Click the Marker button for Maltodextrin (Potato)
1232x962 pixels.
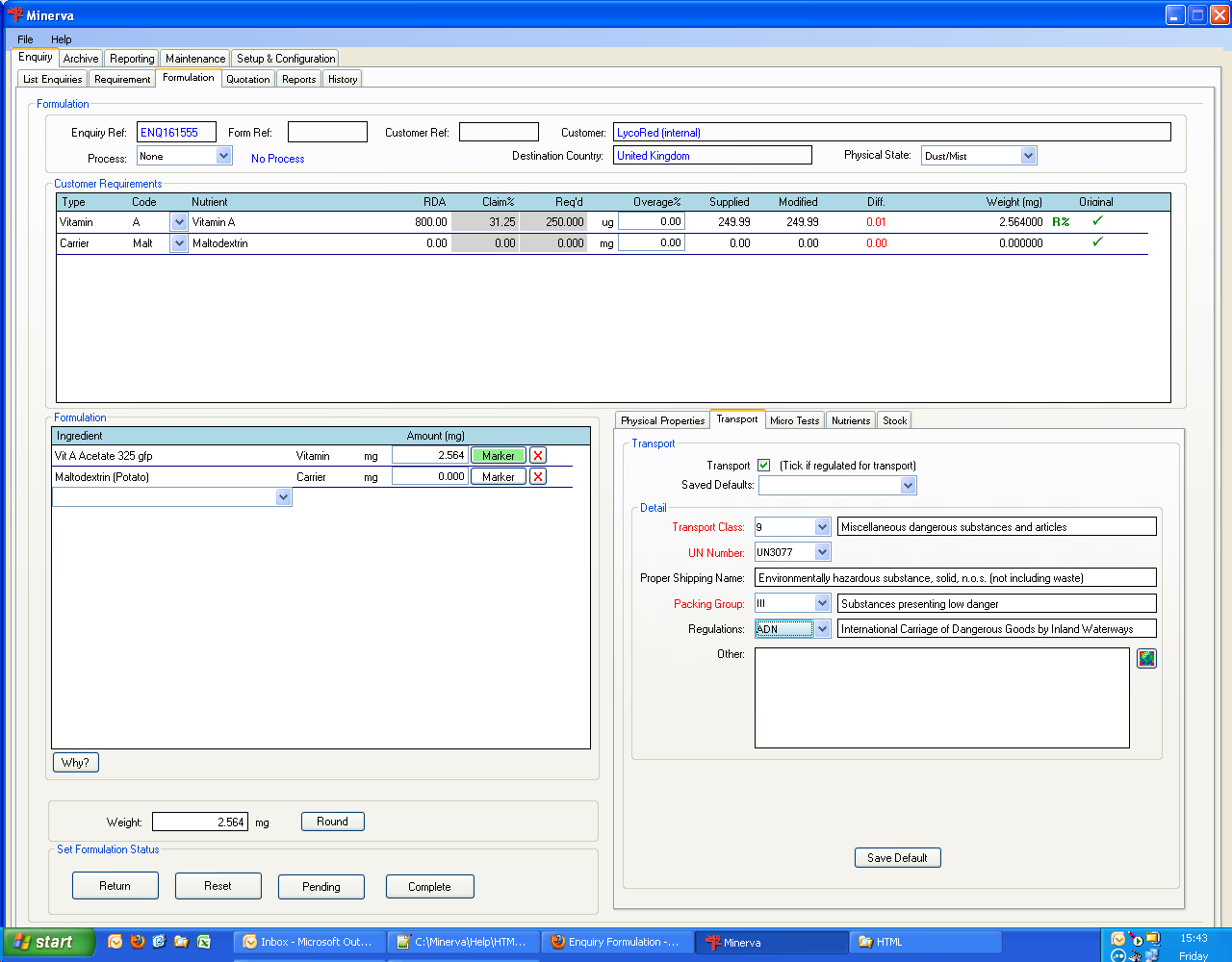(x=499, y=477)
